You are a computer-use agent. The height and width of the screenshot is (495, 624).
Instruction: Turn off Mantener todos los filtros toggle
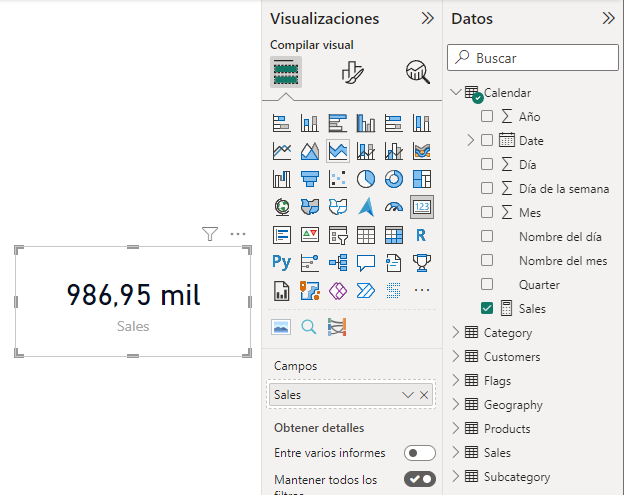click(419, 479)
